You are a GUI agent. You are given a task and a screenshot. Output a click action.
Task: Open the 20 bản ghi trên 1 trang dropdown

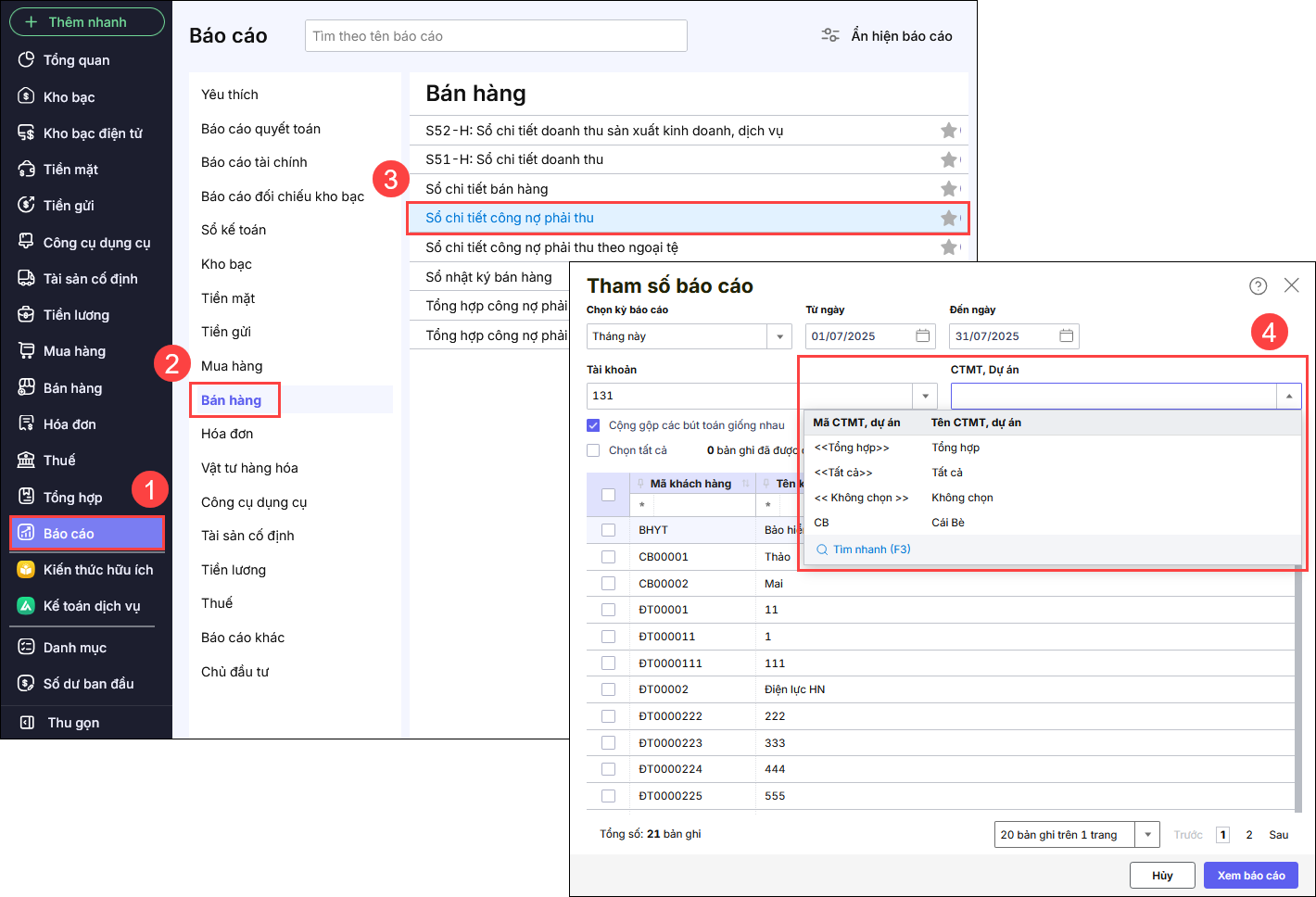click(1147, 834)
